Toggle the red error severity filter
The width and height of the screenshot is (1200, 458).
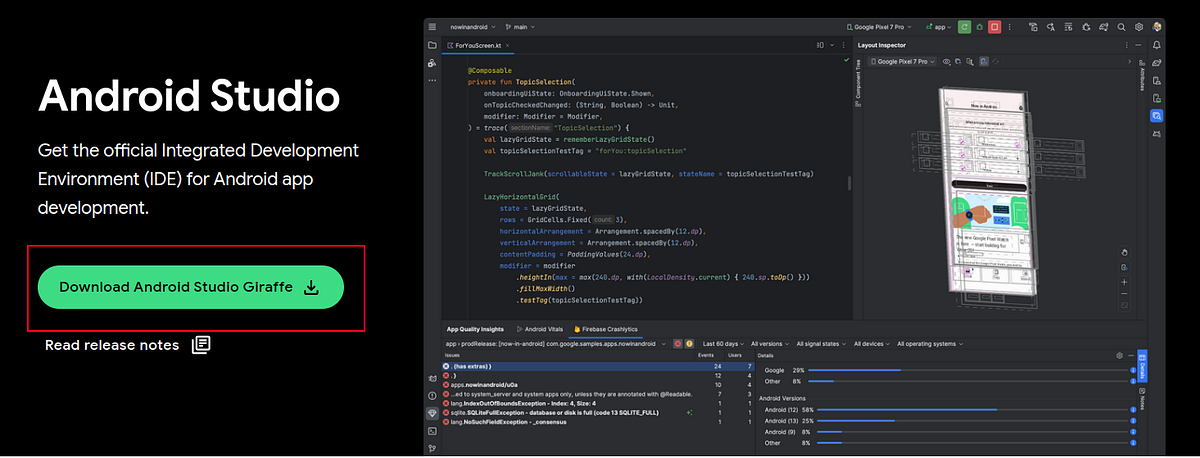(x=677, y=344)
